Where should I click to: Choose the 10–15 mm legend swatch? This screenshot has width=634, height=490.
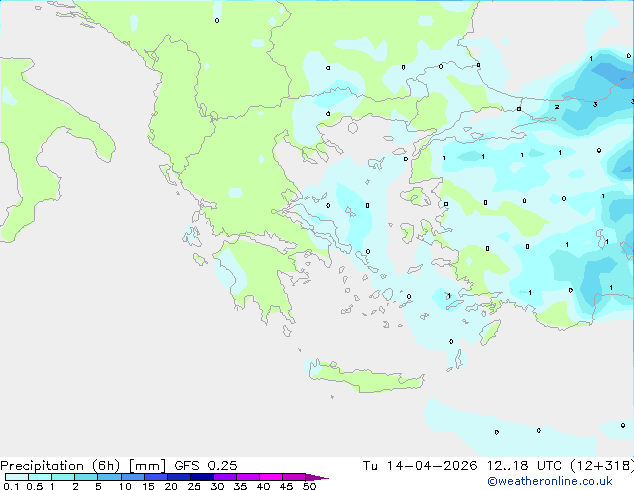132,477
